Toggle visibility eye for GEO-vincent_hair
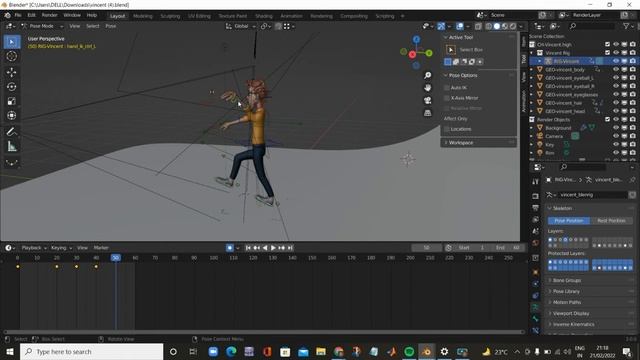 point(616,103)
